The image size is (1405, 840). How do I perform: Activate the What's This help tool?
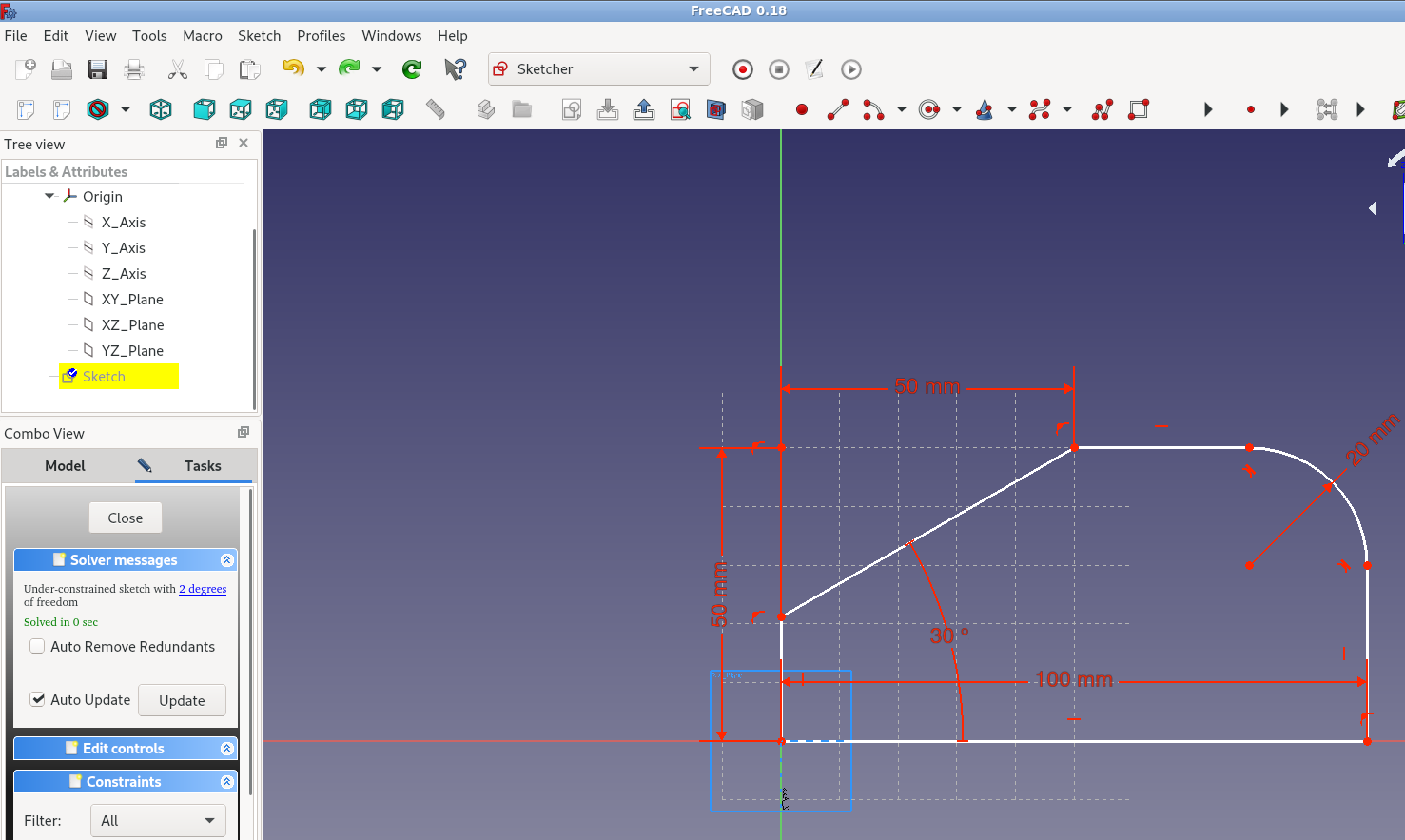pos(456,69)
